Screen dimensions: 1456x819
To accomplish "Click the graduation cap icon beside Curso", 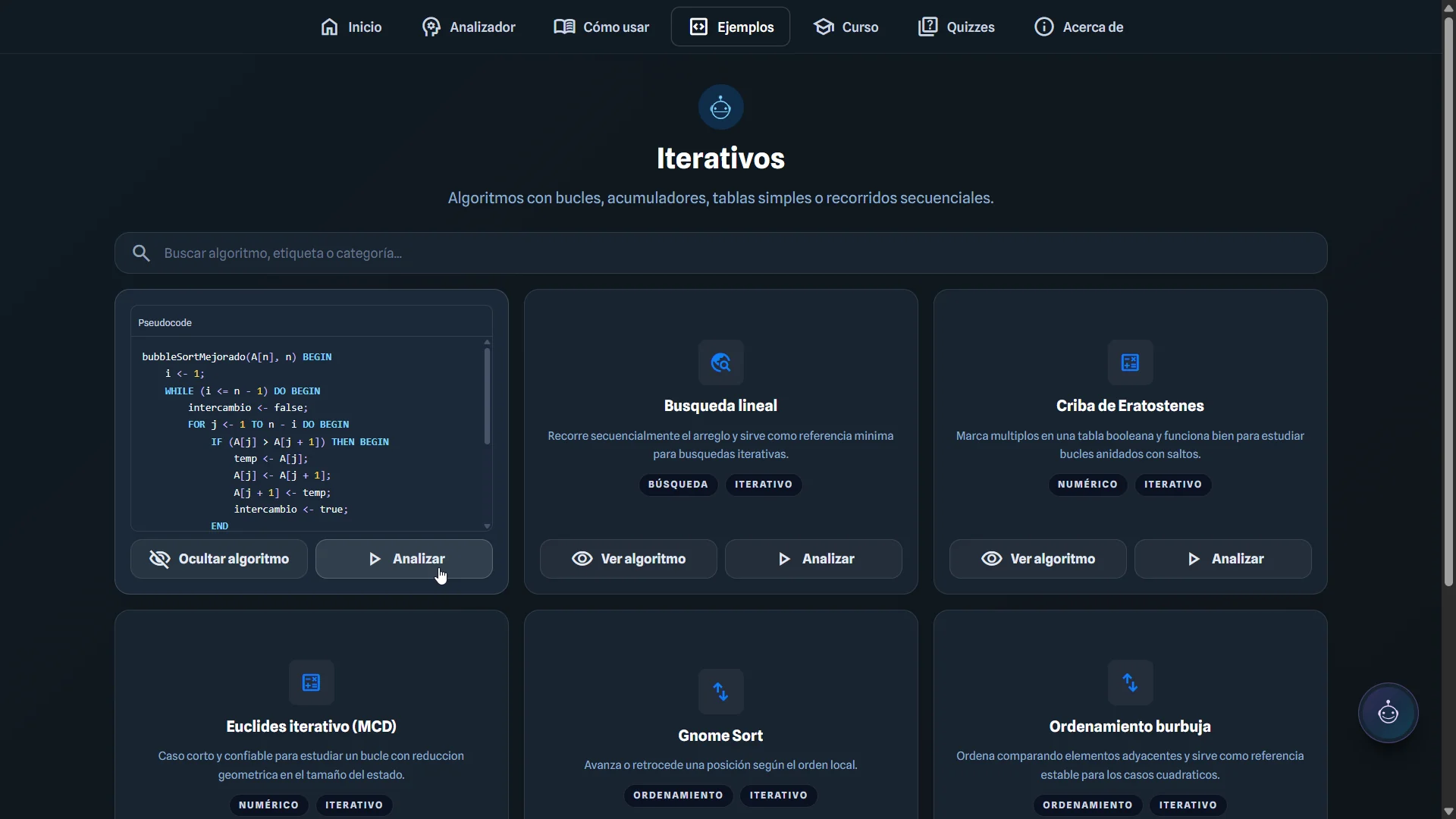I will click(824, 27).
